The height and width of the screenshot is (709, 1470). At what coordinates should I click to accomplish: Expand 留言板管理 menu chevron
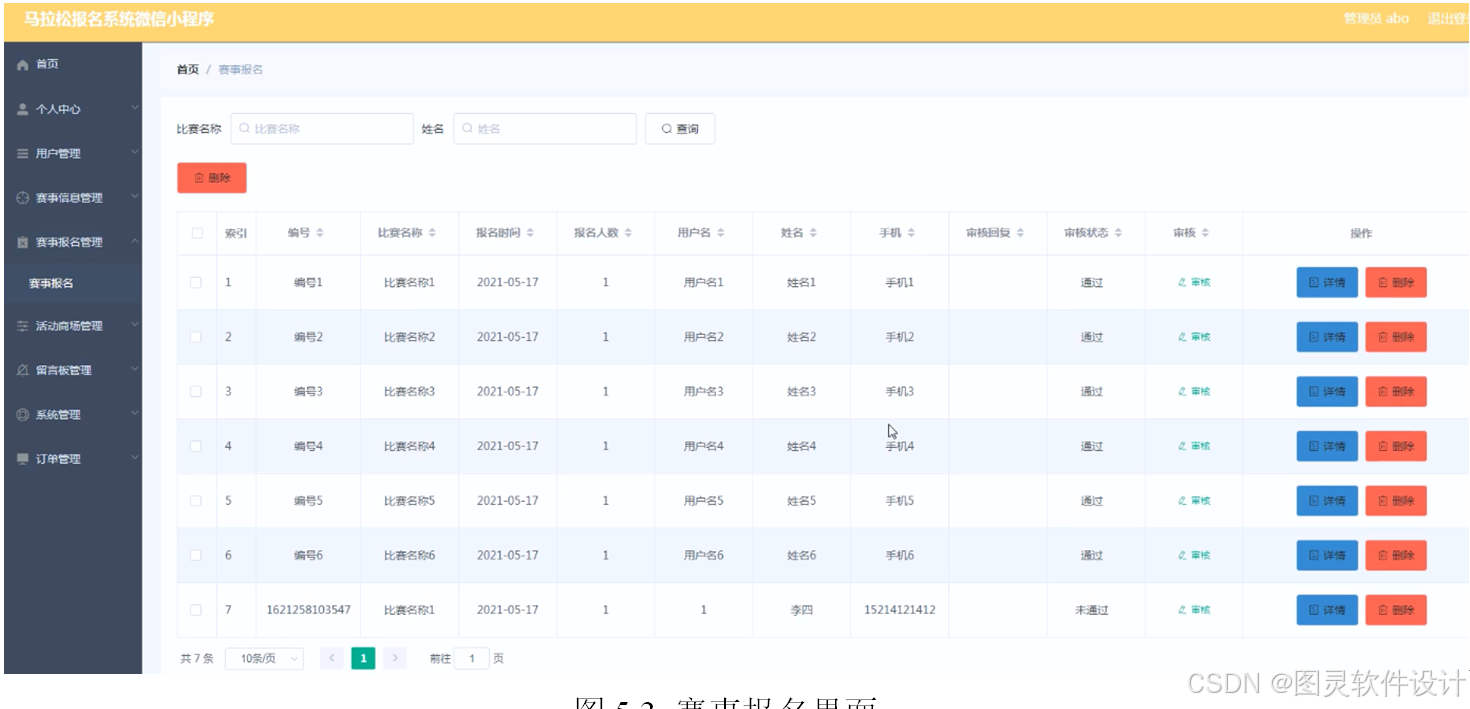pos(134,368)
